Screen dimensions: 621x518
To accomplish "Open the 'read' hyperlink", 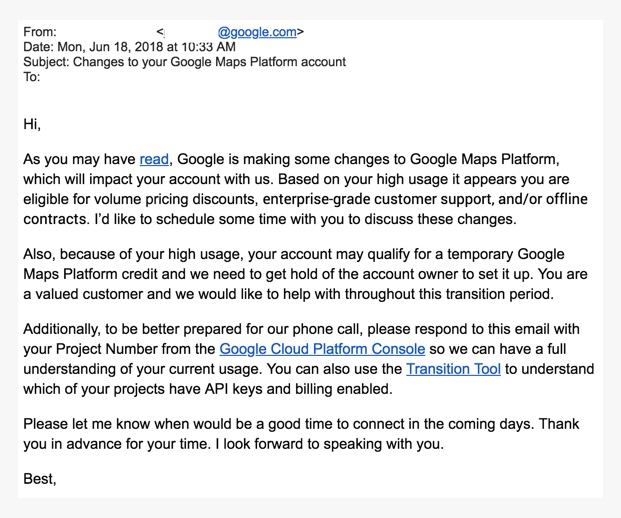I will (x=154, y=159).
